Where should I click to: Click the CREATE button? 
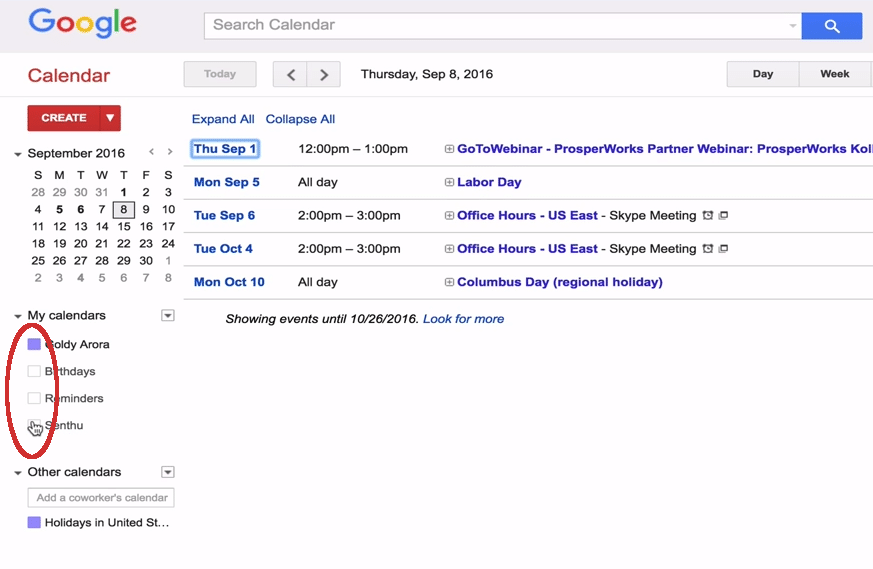click(63, 118)
